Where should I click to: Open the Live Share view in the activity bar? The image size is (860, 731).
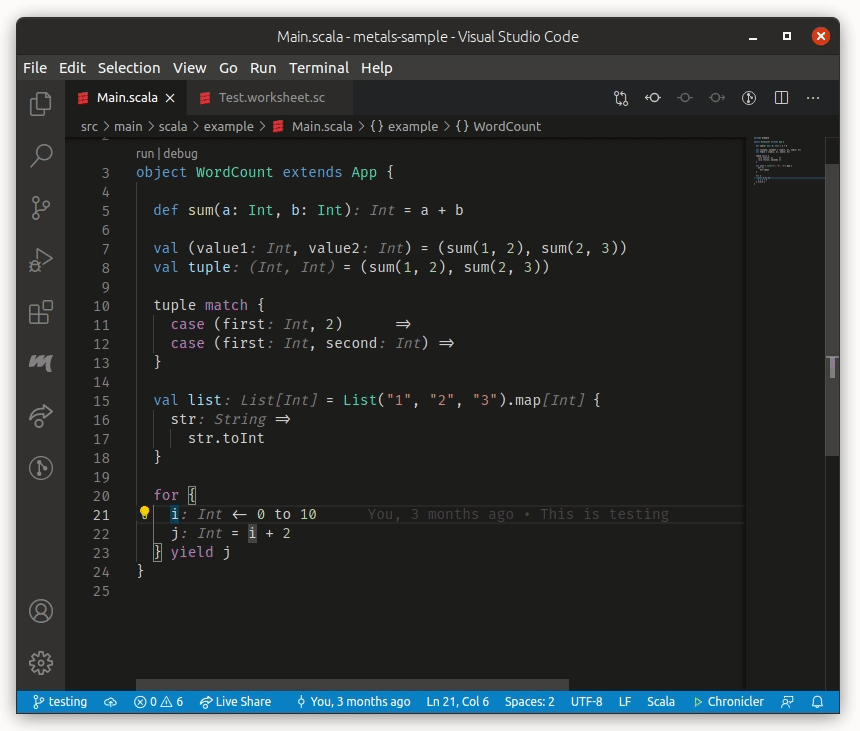pyautogui.click(x=41, y=416)
